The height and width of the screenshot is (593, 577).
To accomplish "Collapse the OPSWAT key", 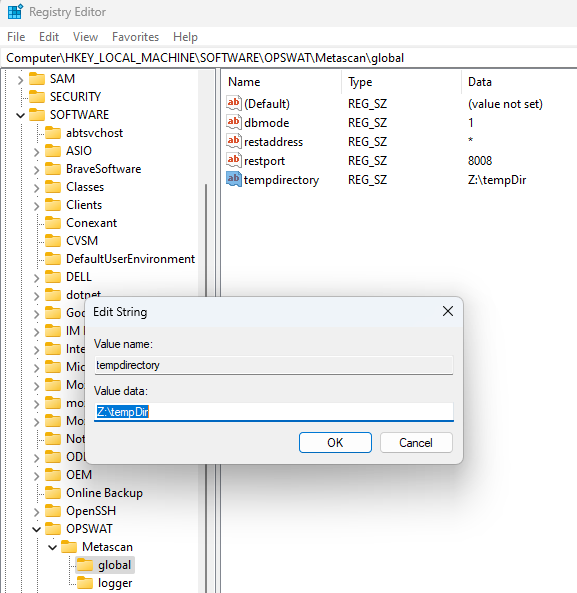I will point(36,529).
